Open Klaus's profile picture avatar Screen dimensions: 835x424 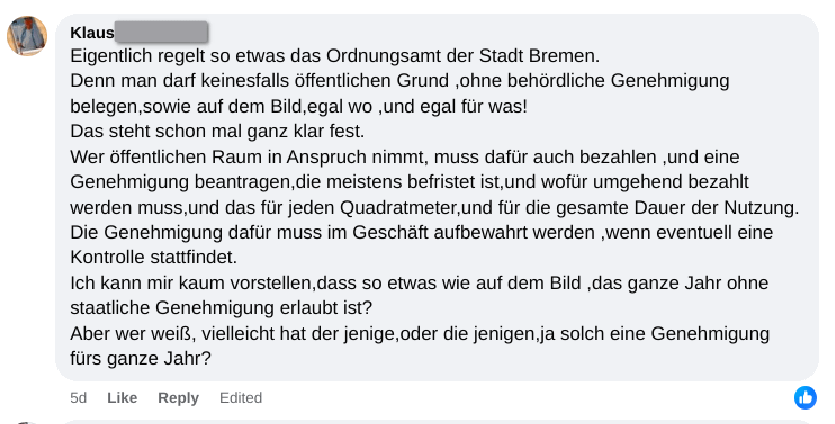tap(27, 36)
